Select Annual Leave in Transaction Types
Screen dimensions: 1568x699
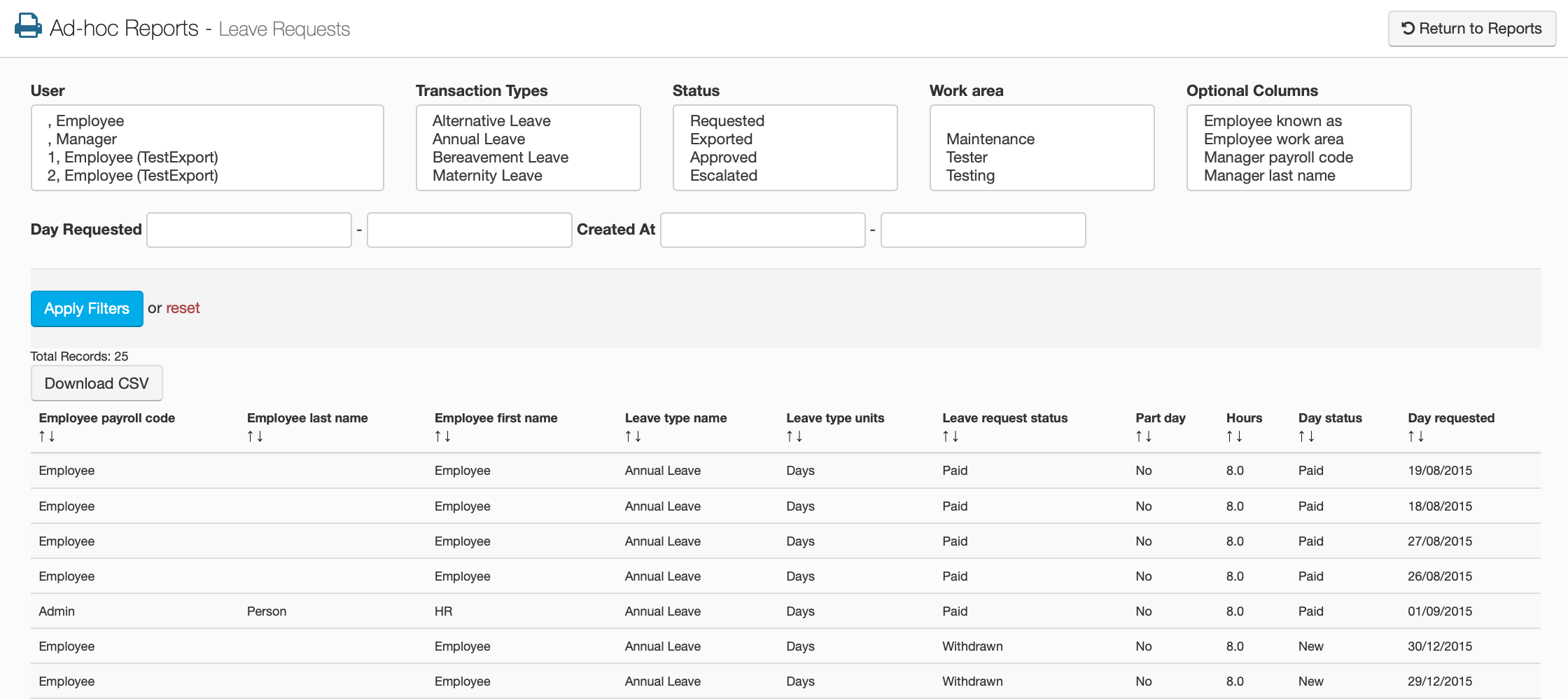point(479,139)
